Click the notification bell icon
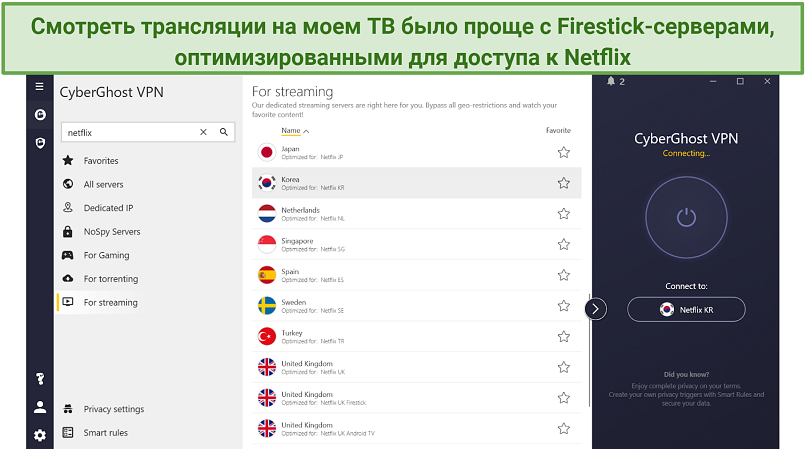The image size is (806, 449). click(x=611, y=81)
